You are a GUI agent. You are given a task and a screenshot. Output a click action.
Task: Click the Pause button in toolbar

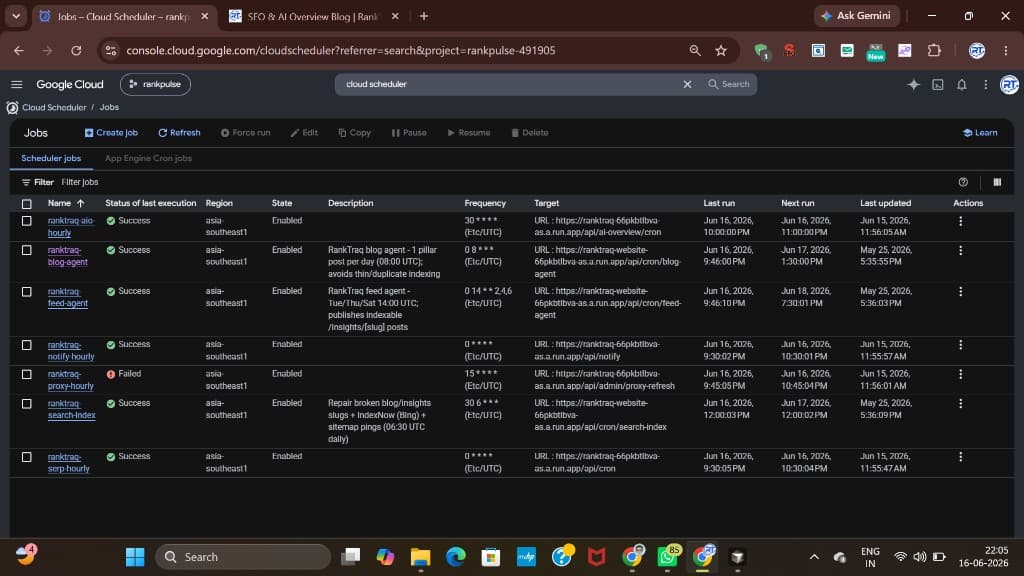pos(409,133)
